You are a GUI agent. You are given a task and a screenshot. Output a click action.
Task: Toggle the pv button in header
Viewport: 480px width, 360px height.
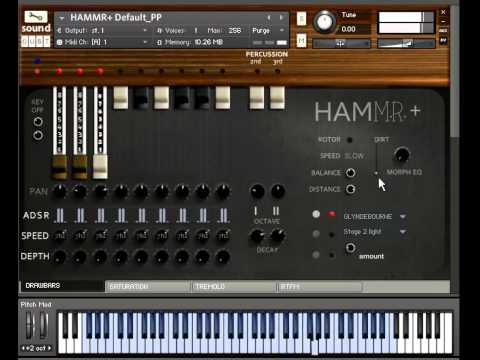[x=443, y=41]
